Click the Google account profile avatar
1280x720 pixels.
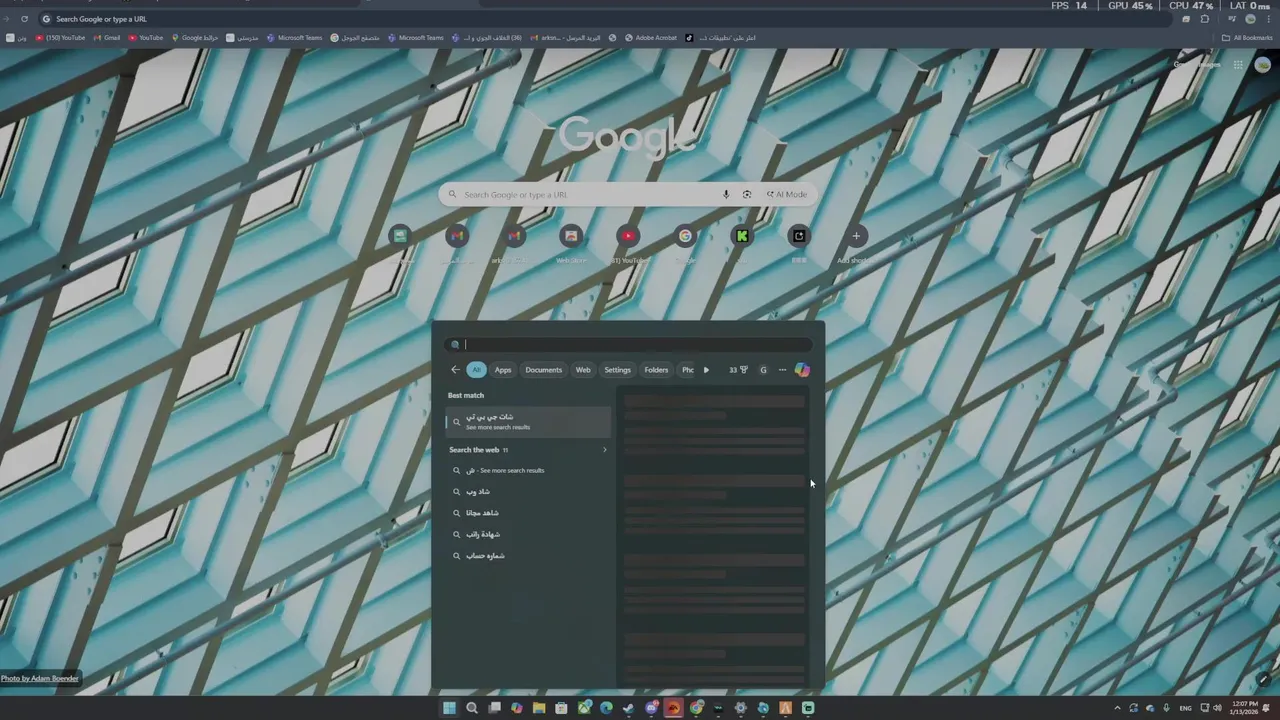tap(1262, 65)
